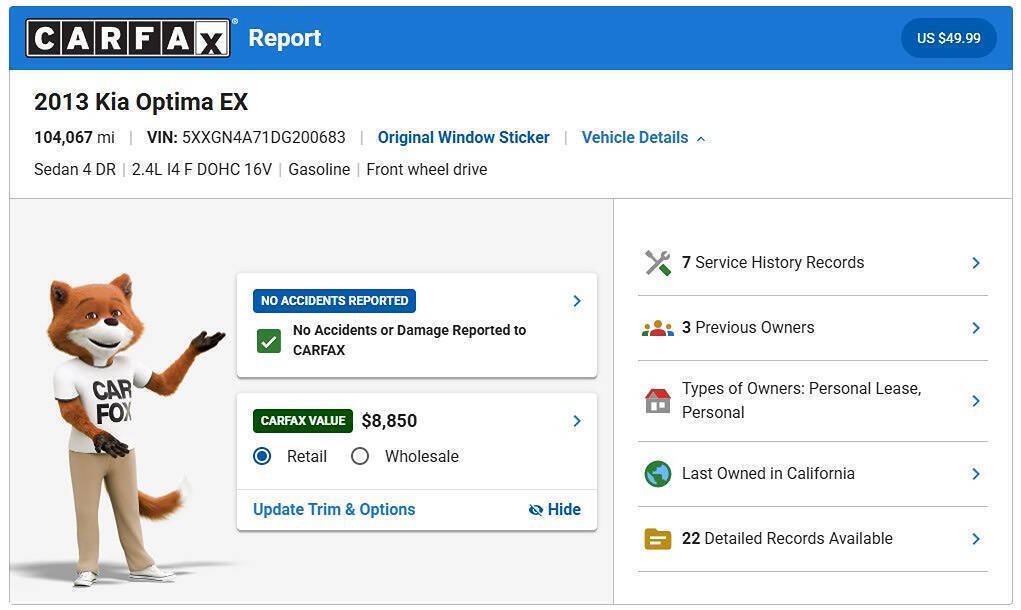The width and height of the screenshot is (1021, 610).
Task: Click the VIN number 5XXGN4A71DG200683
Action: (x=264, y=138)
